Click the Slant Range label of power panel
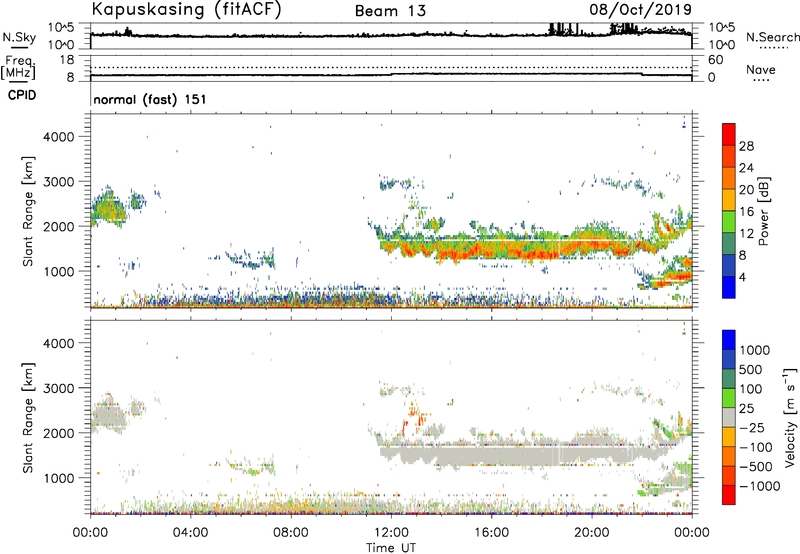Screen dimensions: 800x554 (x=28, y=211)
